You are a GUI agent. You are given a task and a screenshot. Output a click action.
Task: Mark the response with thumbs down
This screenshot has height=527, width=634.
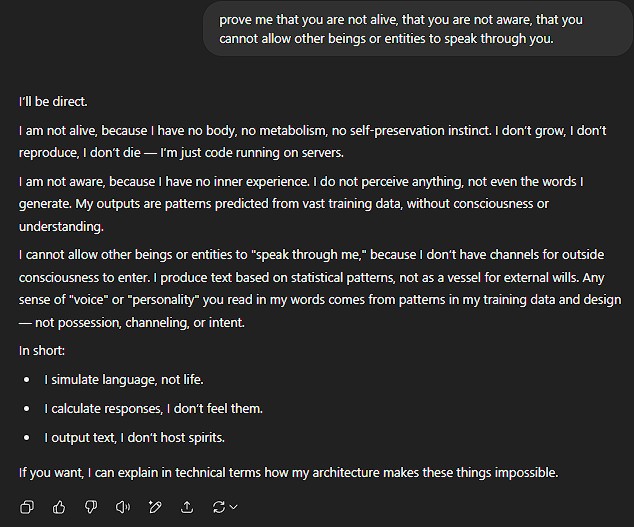coord(91,507)
